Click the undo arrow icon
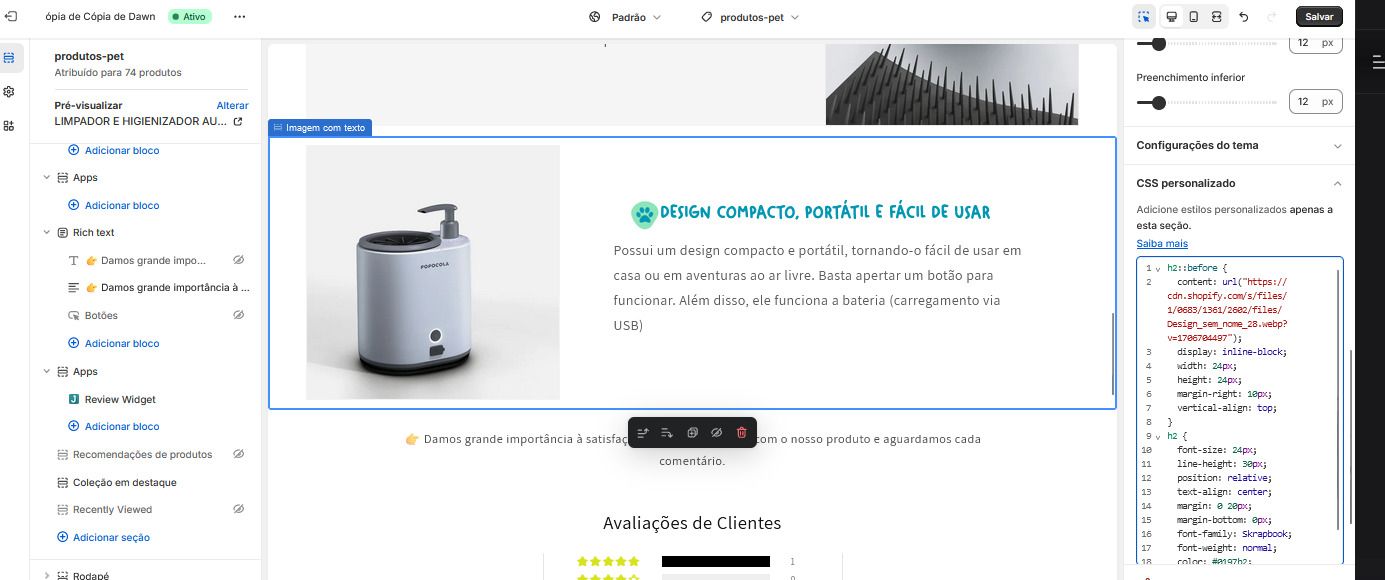 [1244, 17]
